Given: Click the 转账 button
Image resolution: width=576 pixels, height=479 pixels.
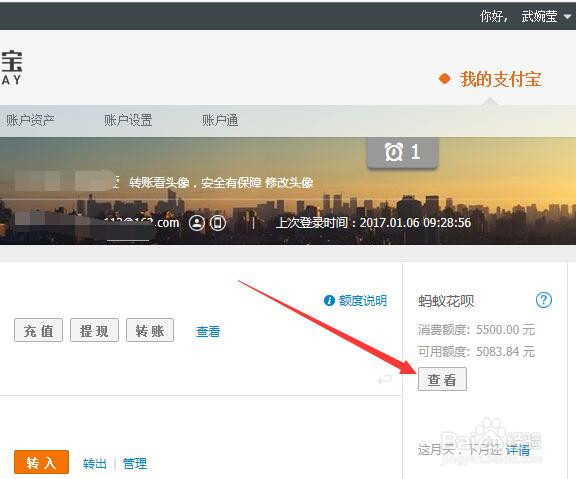Looking at the screenshot, I should point(150,330).
